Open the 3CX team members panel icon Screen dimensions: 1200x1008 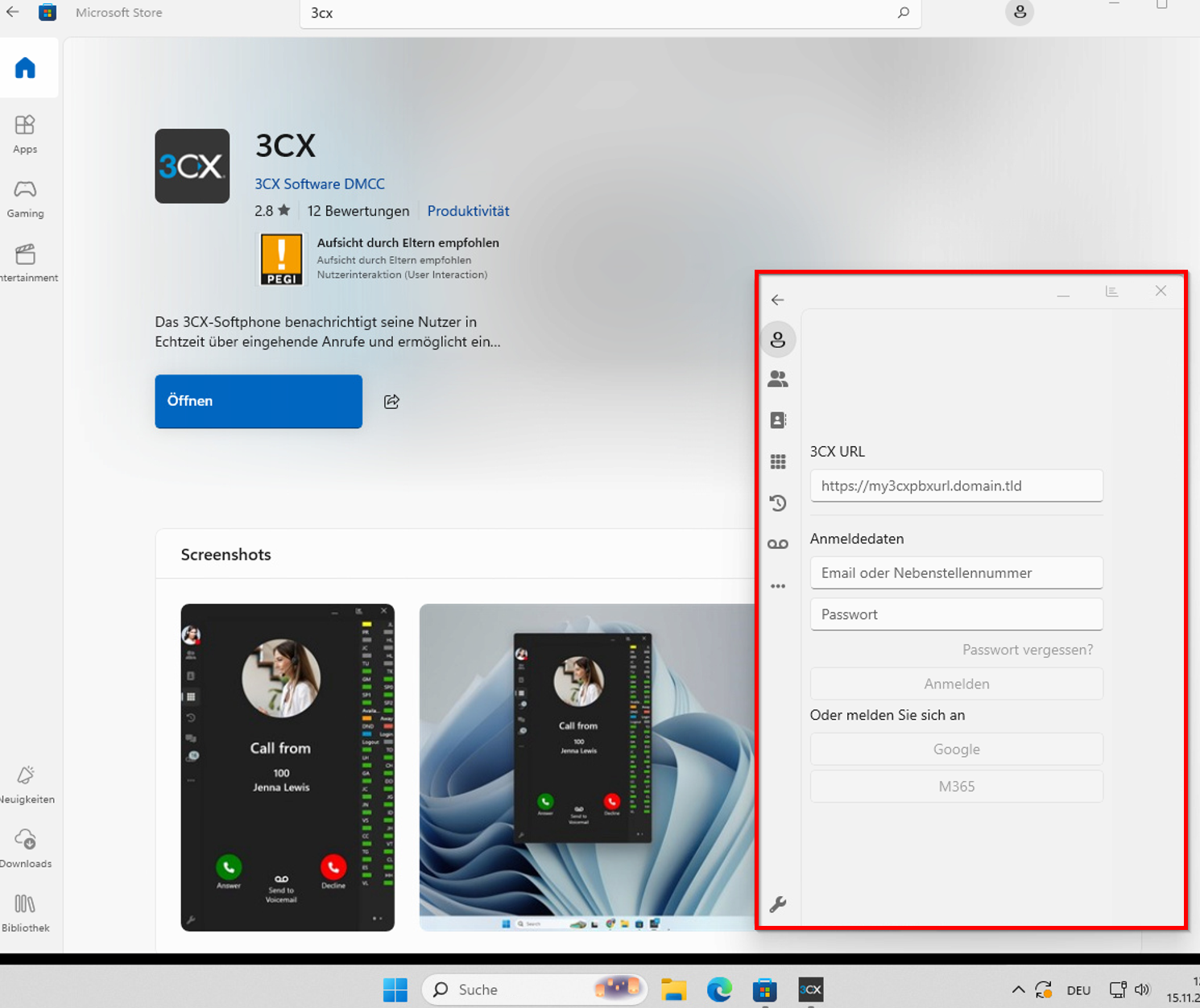click(x=778, y=379)
